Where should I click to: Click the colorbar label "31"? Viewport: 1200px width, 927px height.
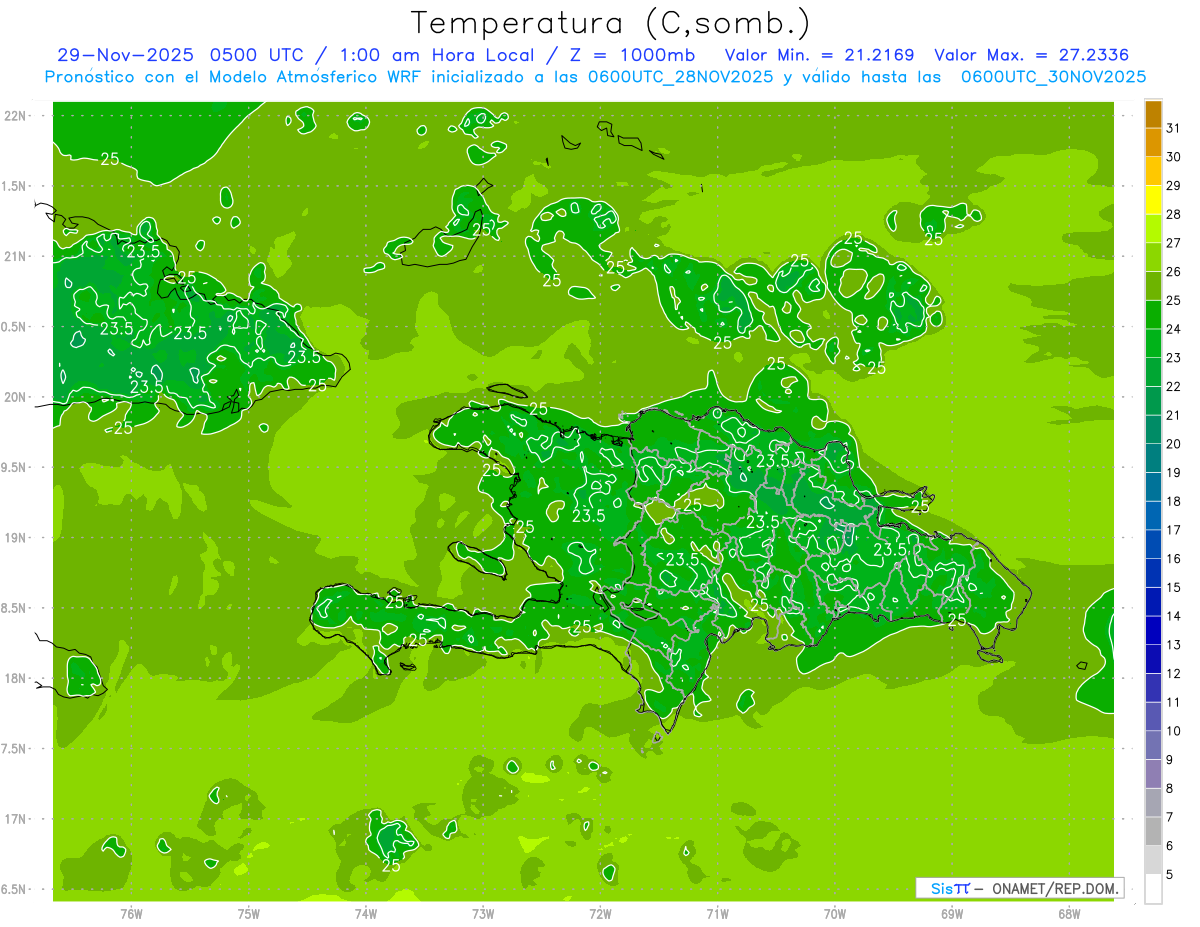[1174, 128]
